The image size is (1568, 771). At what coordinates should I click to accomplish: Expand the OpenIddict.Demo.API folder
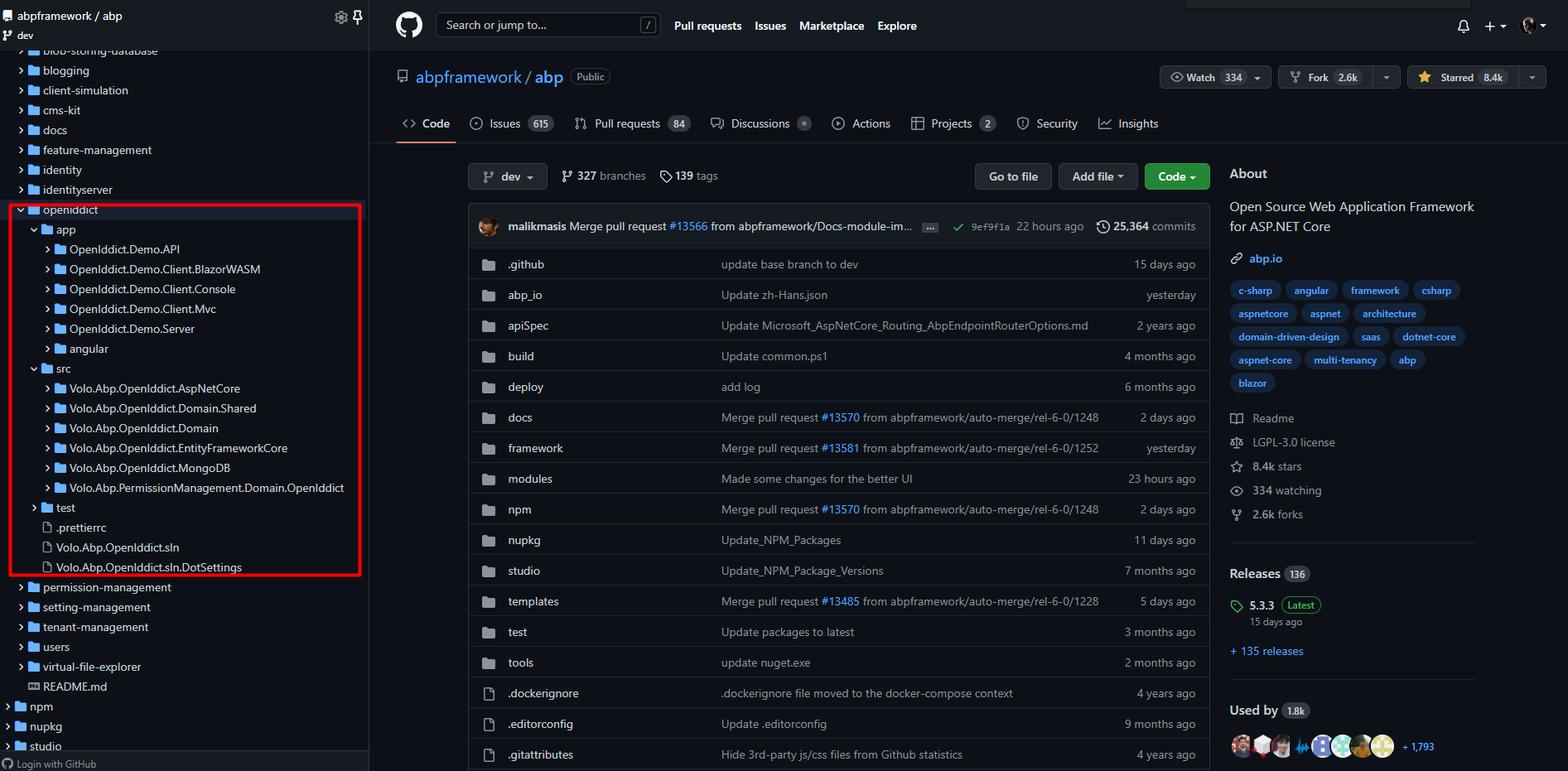point(47,249)
